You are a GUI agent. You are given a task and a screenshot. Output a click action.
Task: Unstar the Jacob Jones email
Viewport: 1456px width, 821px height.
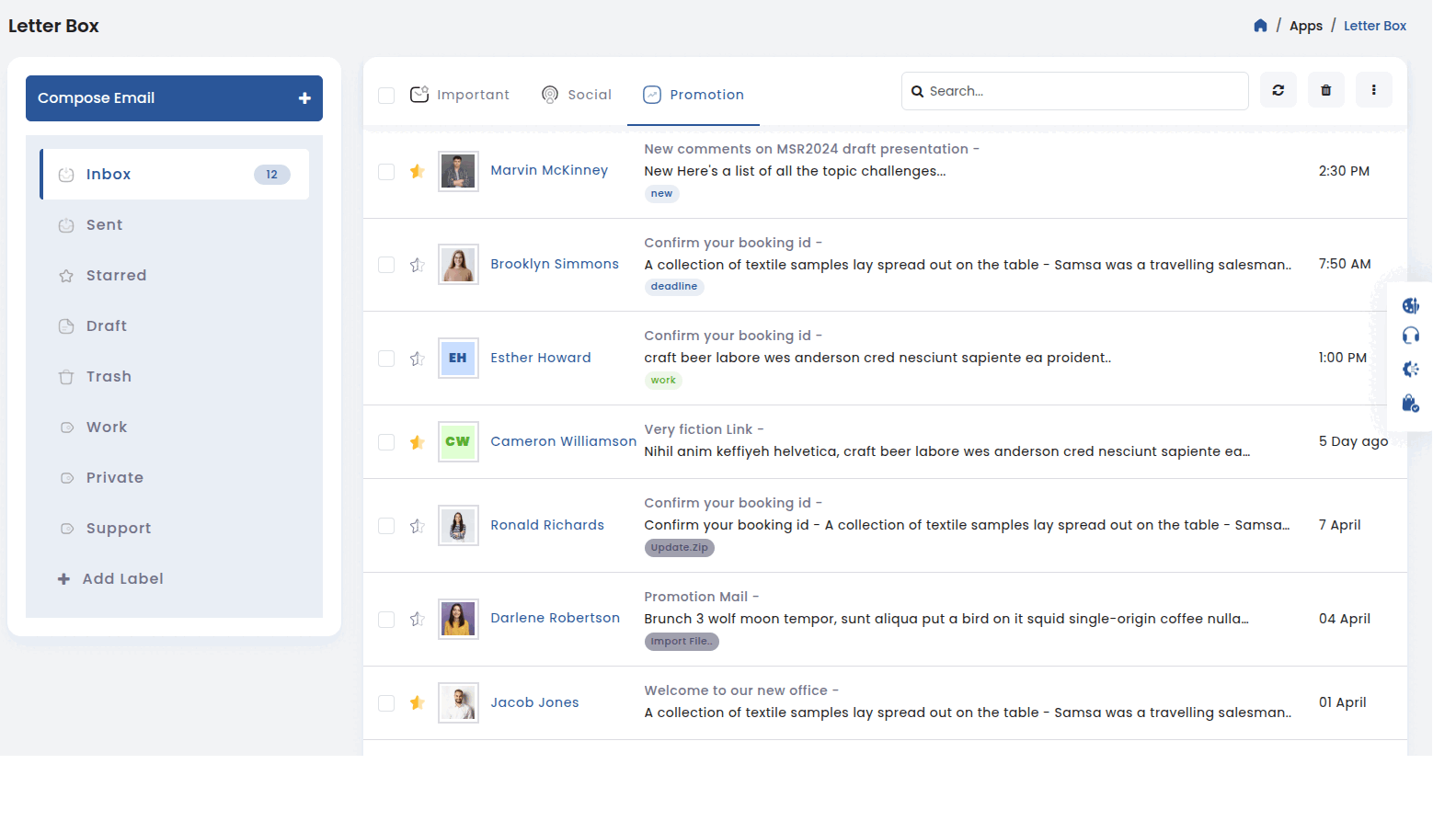point(417,703)
